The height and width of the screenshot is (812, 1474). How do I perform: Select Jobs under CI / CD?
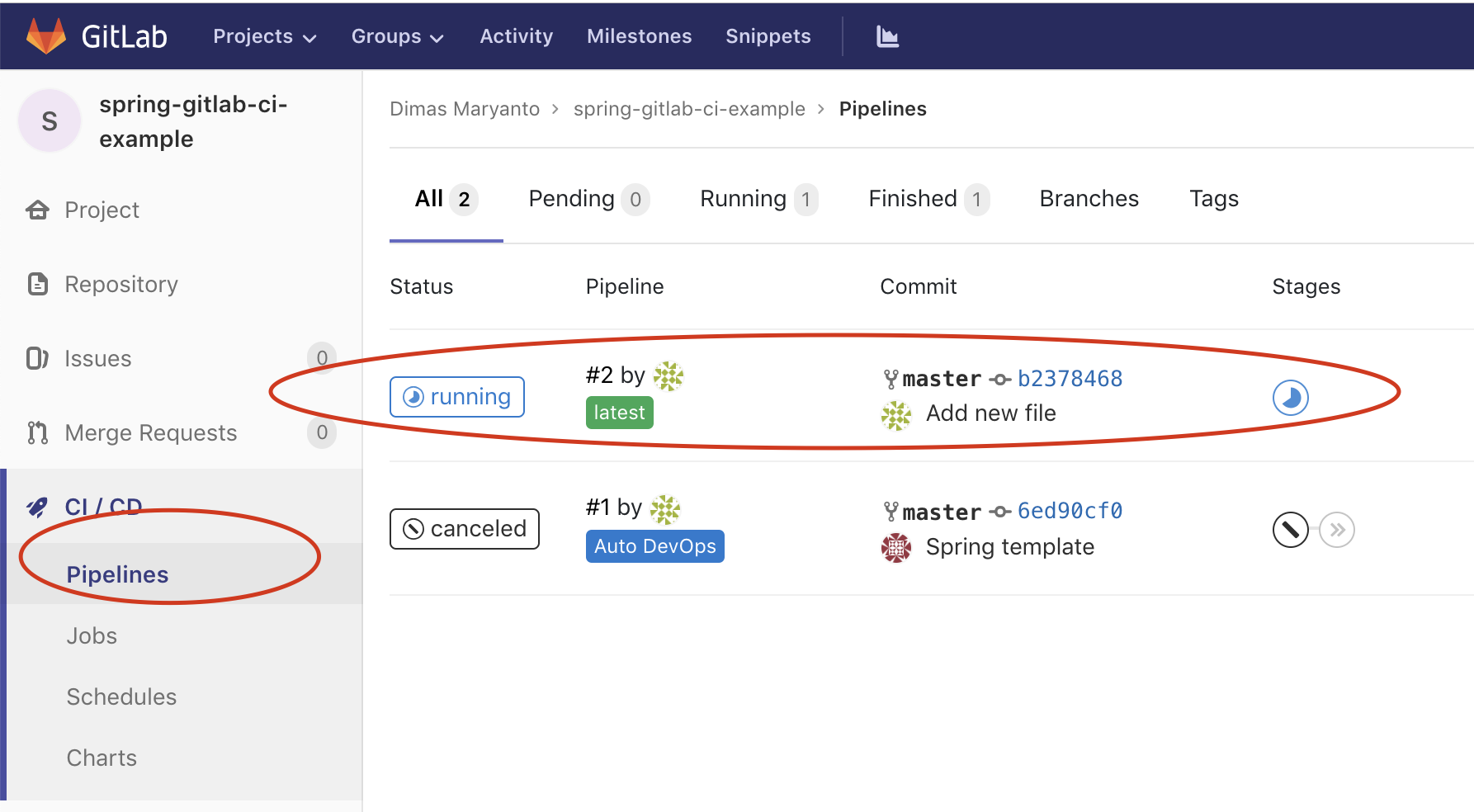coord(92,635)
